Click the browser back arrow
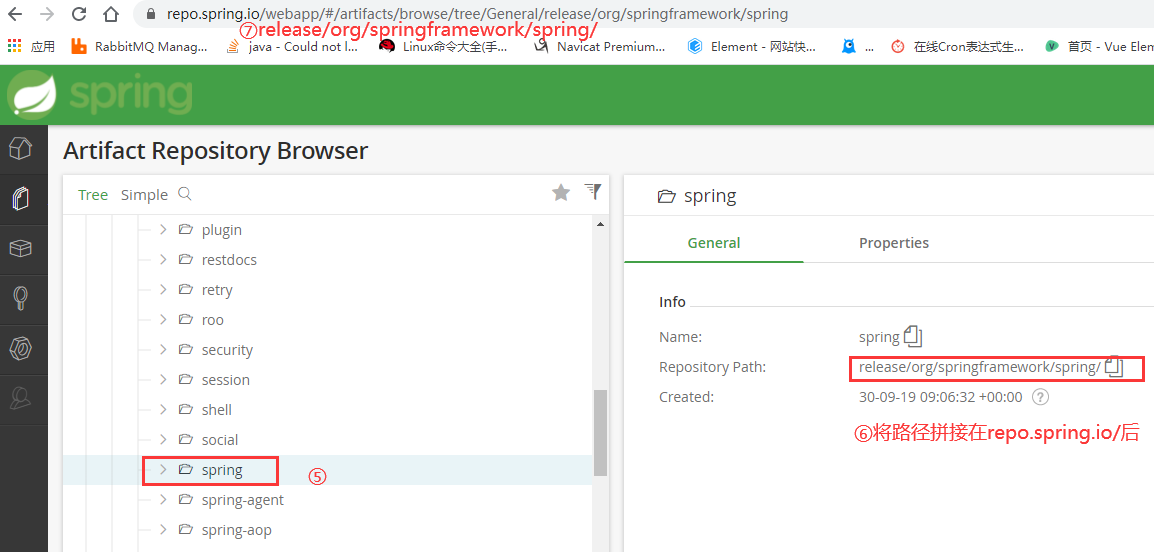 click(x=14, y=14)
